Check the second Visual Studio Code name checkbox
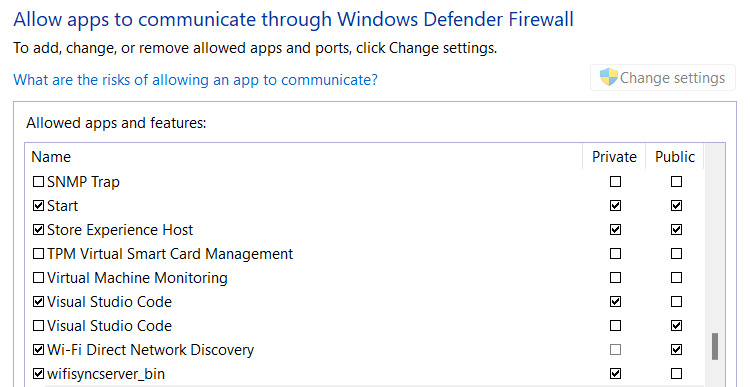 coord(38,326)
